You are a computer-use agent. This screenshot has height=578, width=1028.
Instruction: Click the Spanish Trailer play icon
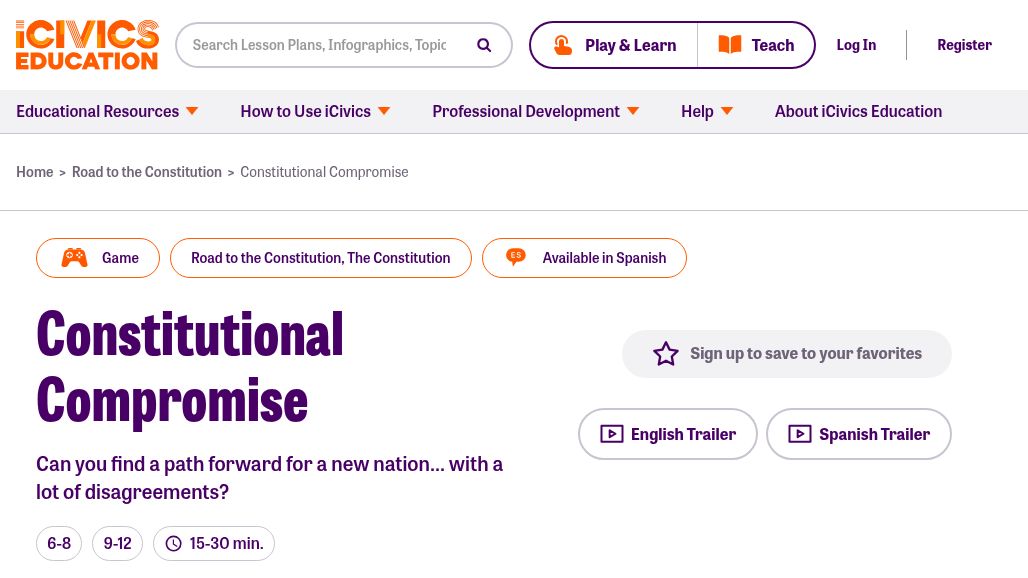pyautogui.click(x=799, y=434)
